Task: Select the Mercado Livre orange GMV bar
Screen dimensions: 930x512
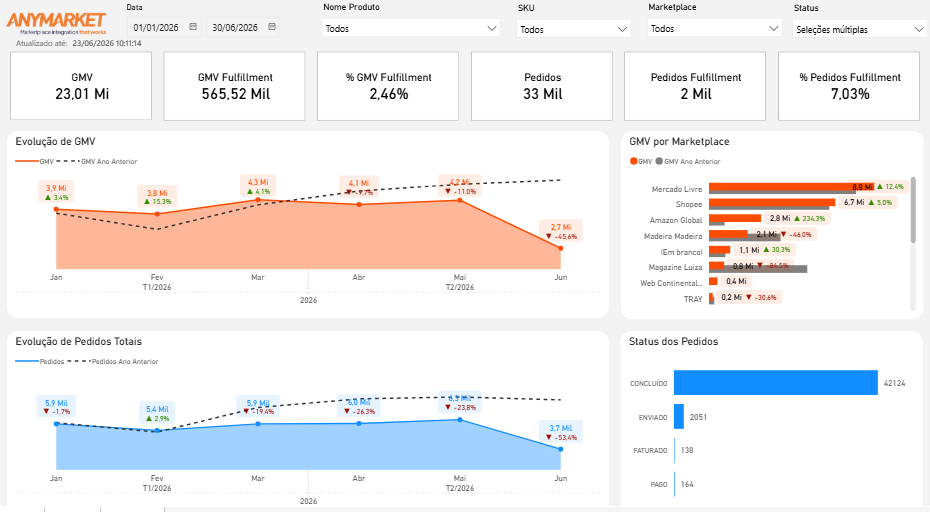Action: 792,187
